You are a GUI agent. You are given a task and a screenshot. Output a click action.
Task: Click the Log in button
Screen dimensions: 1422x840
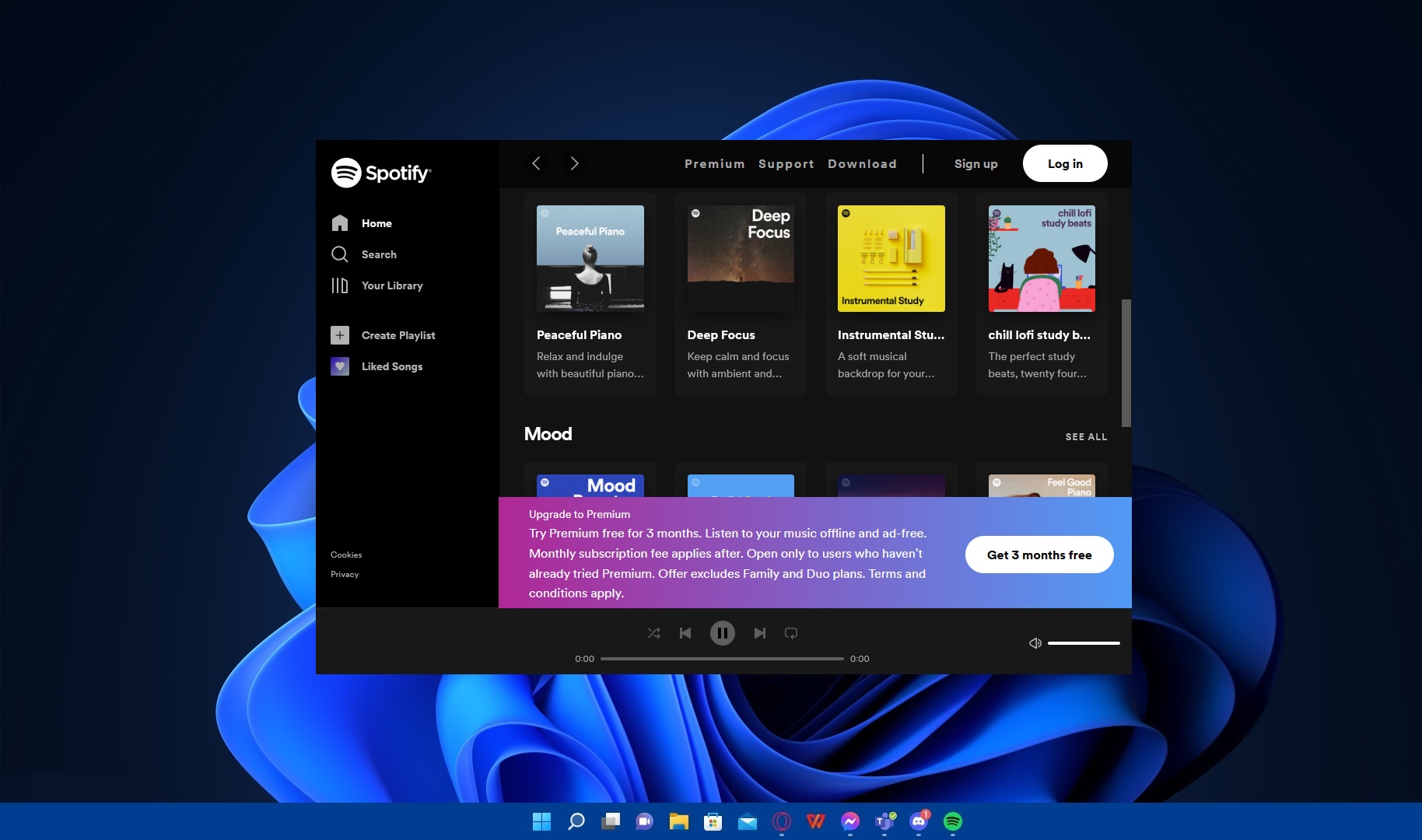(1064, 163)
